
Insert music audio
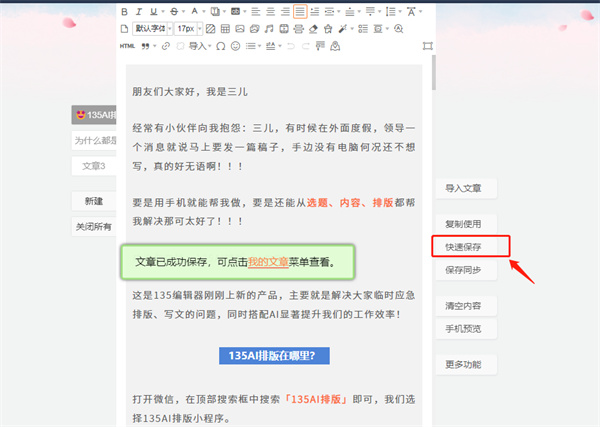269,29
